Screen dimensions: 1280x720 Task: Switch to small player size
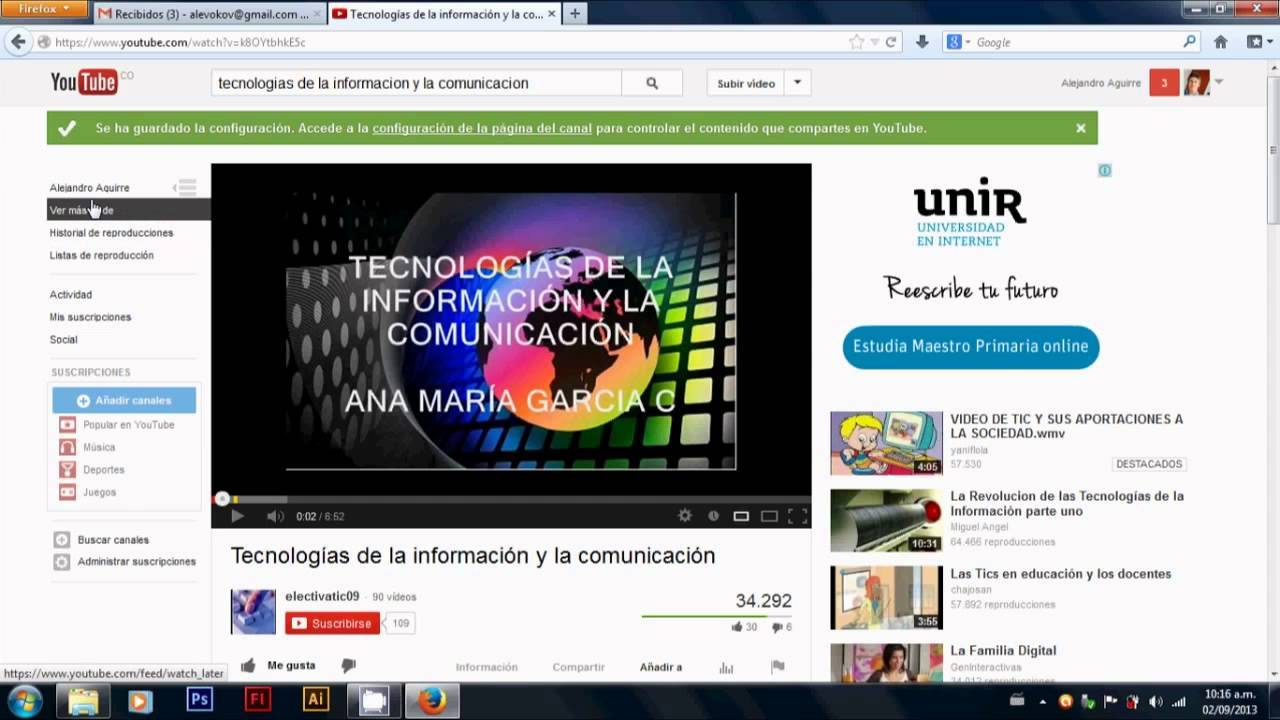(x=741, y=516)
